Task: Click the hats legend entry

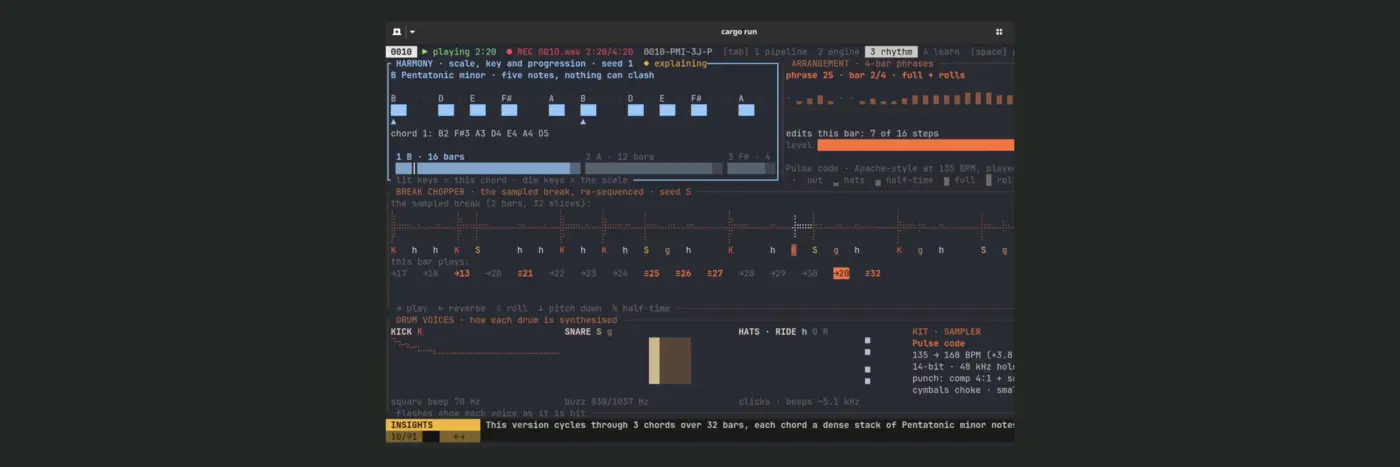Action: click(849, 180)
